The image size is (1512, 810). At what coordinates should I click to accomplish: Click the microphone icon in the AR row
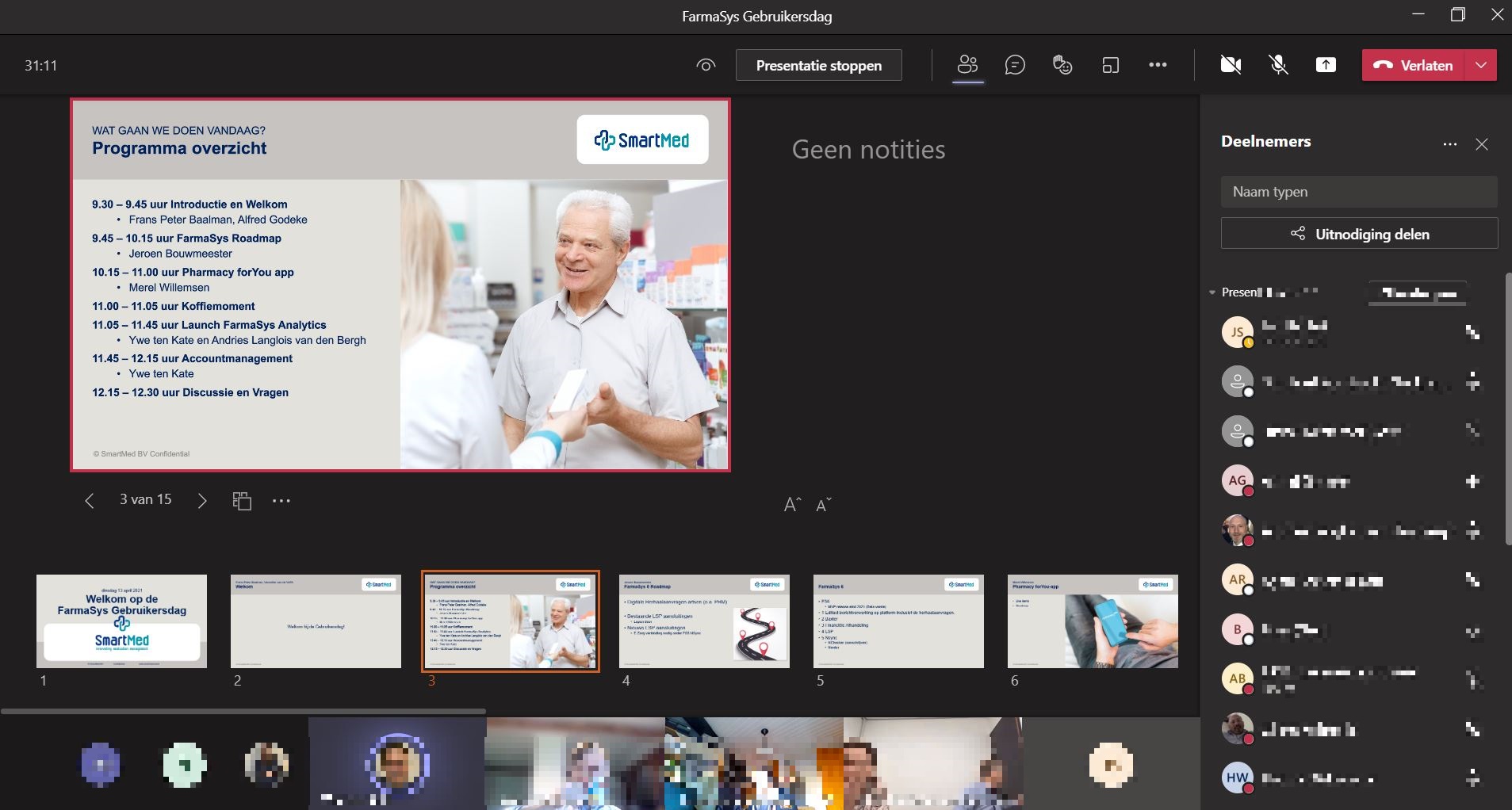click(x=1472, y=580)
